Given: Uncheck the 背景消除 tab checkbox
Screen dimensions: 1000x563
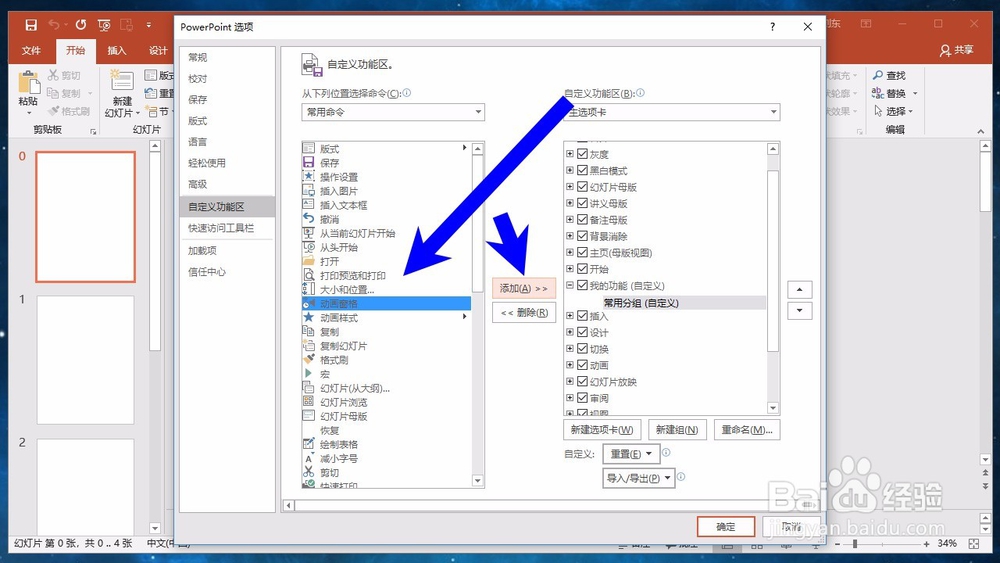Looking at the screenshot, I should [582, 236].
